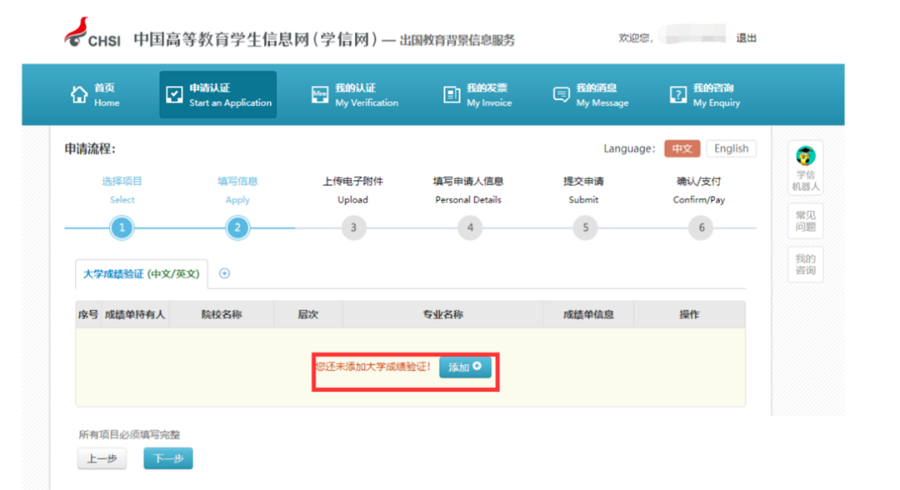This screenshot has width=900, height=490.
Task: Open My Message menu item
Action: (591, 95)
